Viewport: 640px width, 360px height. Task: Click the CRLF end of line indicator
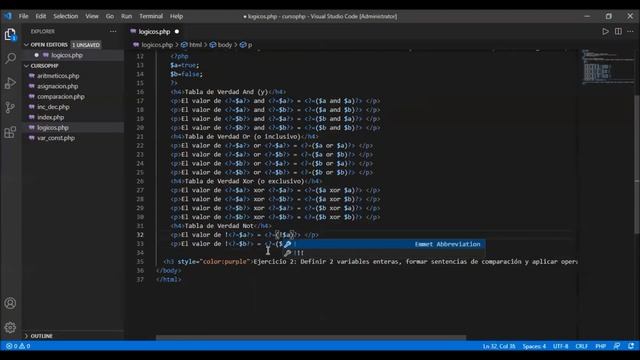click(581, 346)
